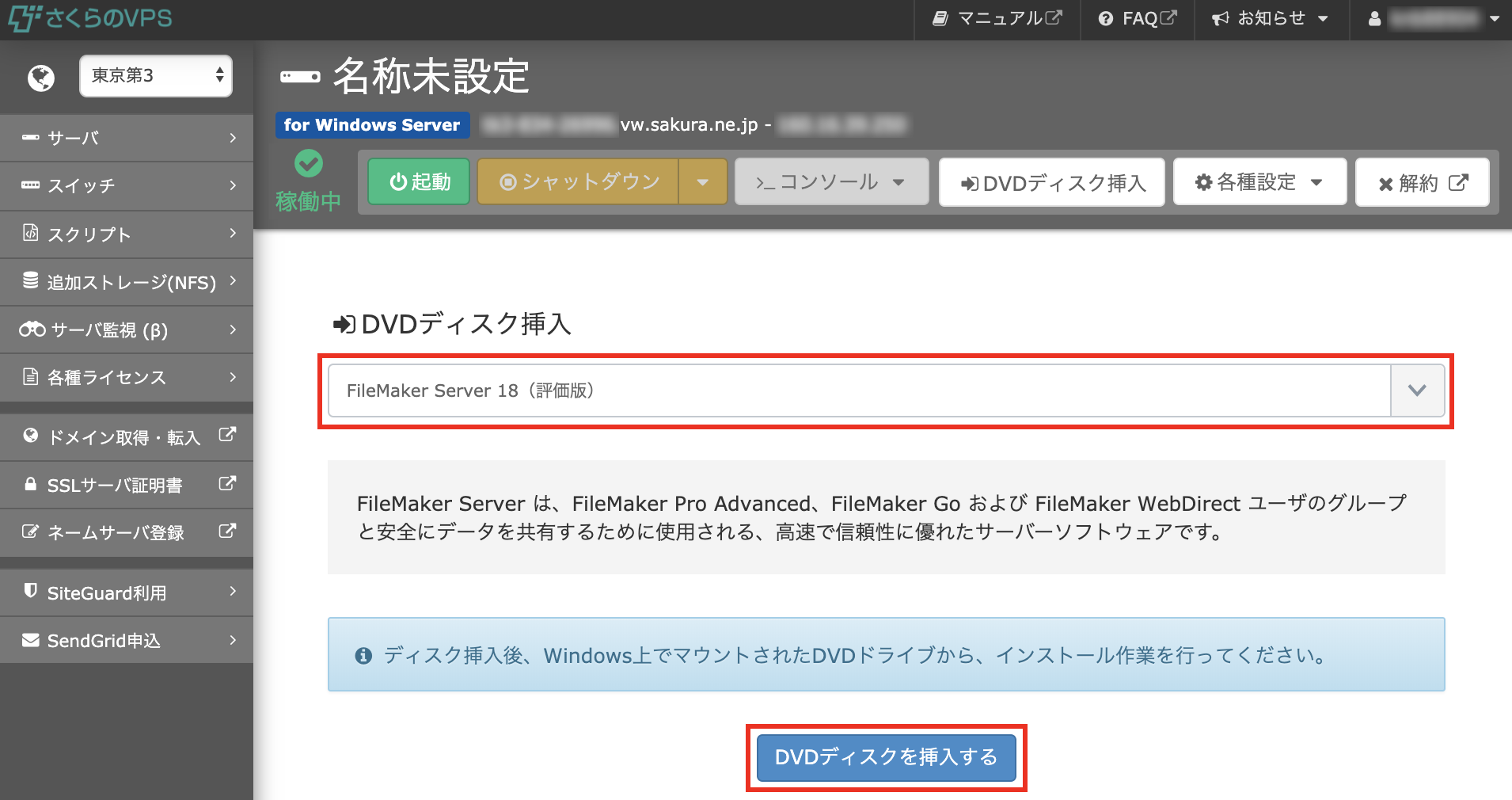The height and width of the screenshot is (800, 1512).
Task: Open SendGrid申込 sidebar item
Action: coord(127,640)
